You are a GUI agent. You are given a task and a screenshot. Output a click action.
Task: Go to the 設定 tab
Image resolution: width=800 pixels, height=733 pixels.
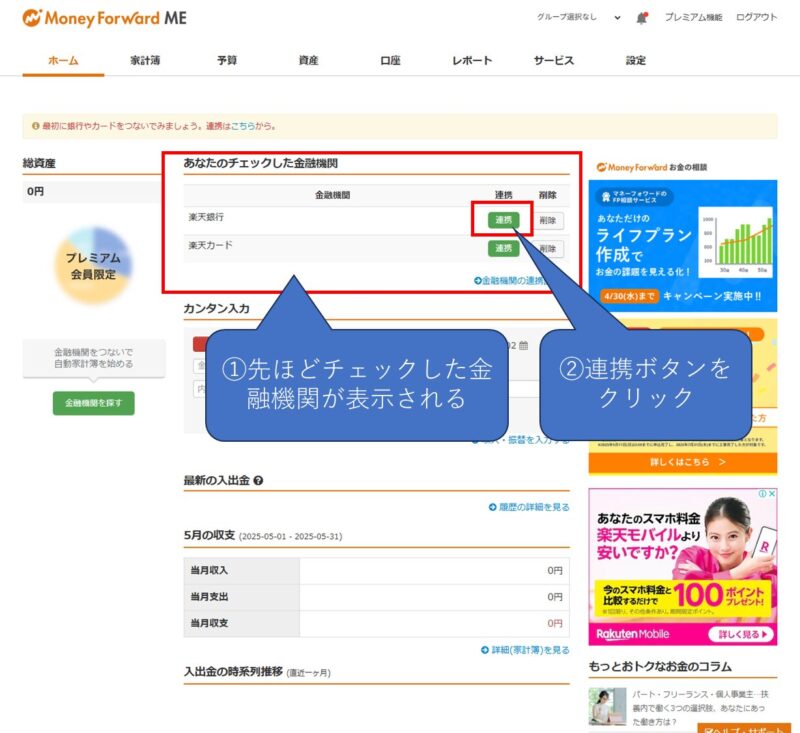click(636, 61)
